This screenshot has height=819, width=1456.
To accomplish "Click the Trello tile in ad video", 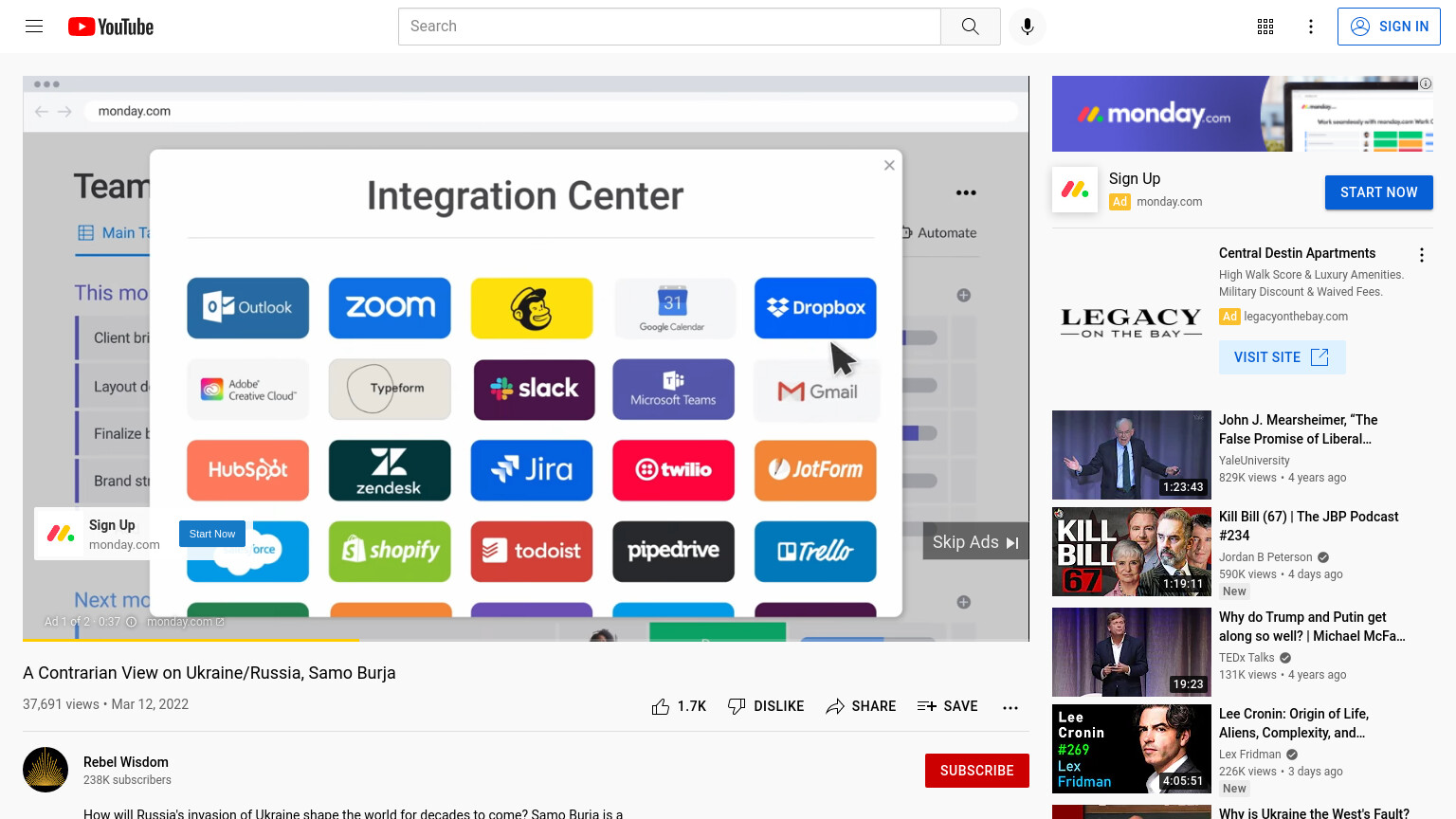I will [815, 551].
